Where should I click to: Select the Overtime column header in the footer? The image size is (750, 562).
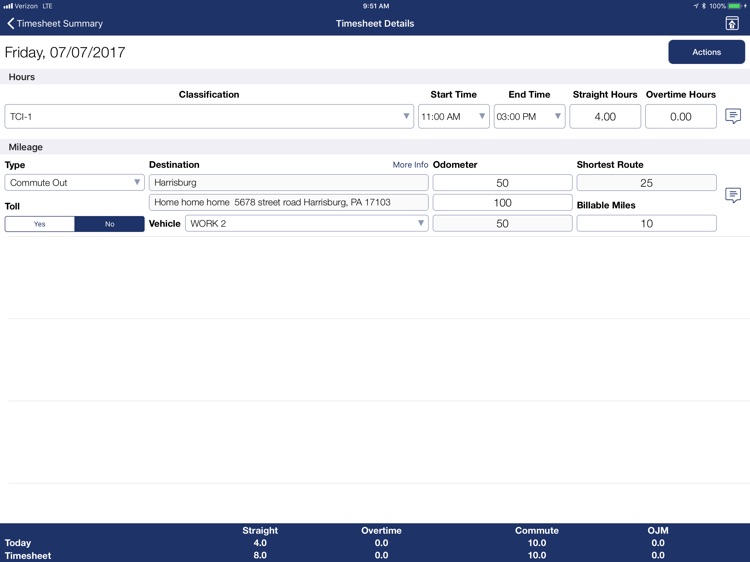tap(381, 530)
